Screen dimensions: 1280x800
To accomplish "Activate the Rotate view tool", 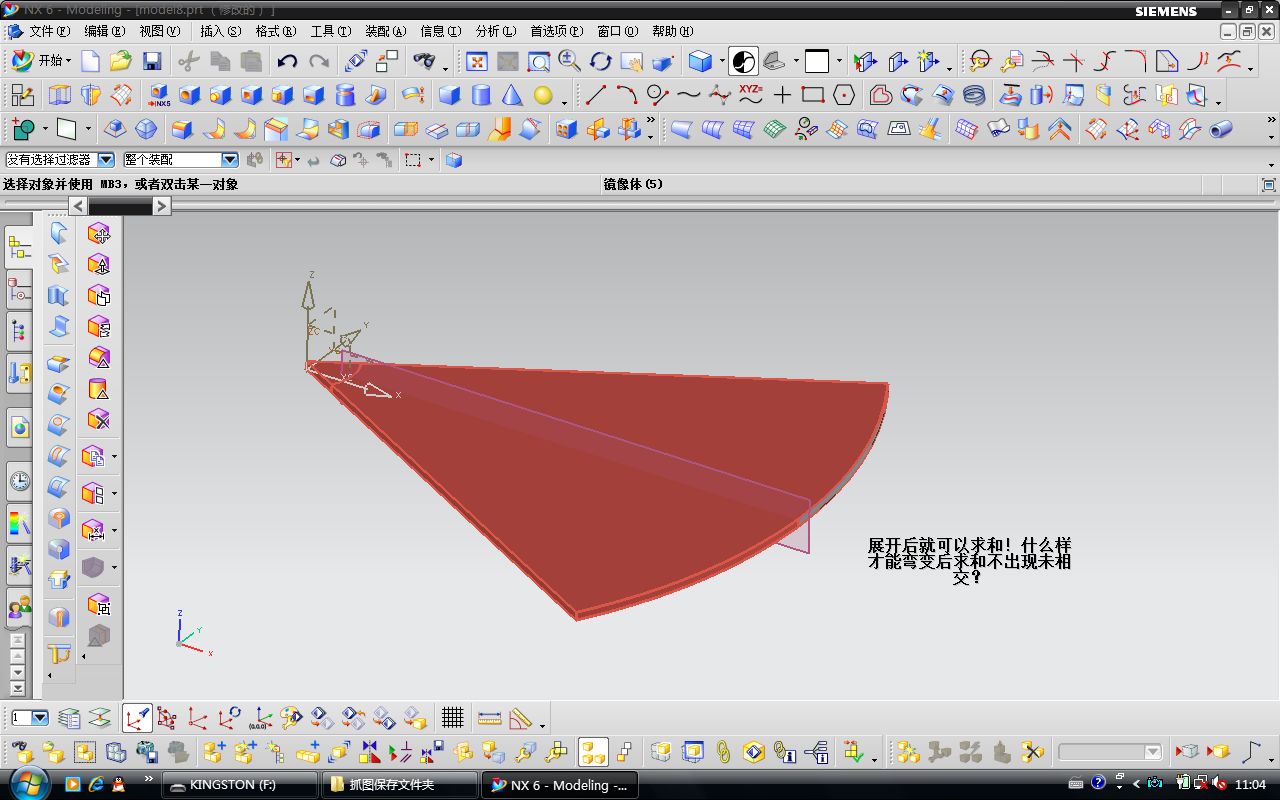I will 601,61.
